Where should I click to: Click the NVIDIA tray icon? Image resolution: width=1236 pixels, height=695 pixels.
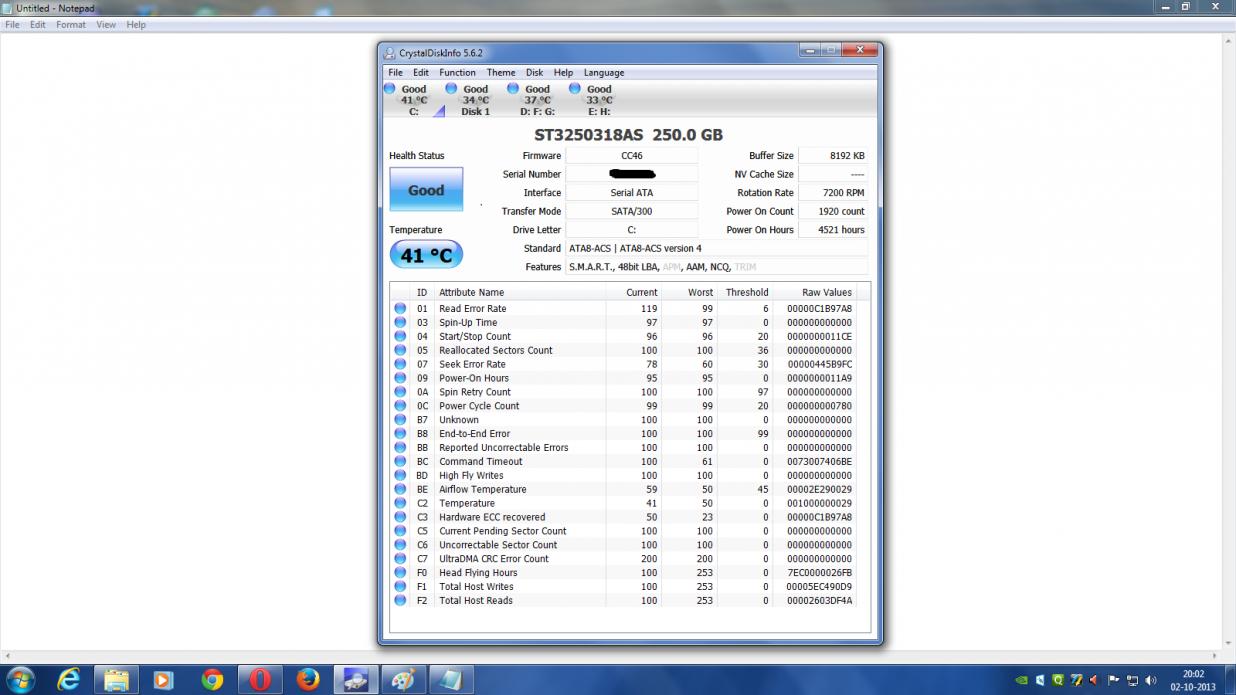(x=1020, y=681)
